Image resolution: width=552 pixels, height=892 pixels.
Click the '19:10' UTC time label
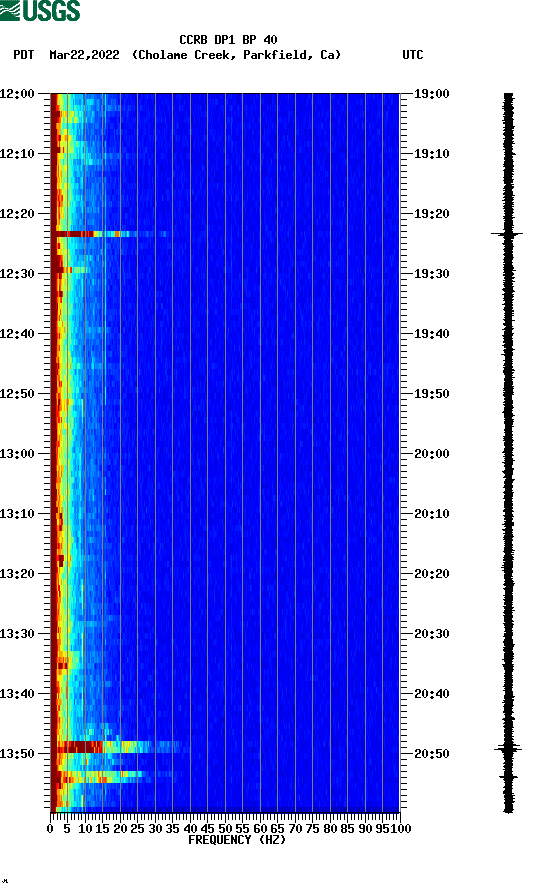pos(431,154)
